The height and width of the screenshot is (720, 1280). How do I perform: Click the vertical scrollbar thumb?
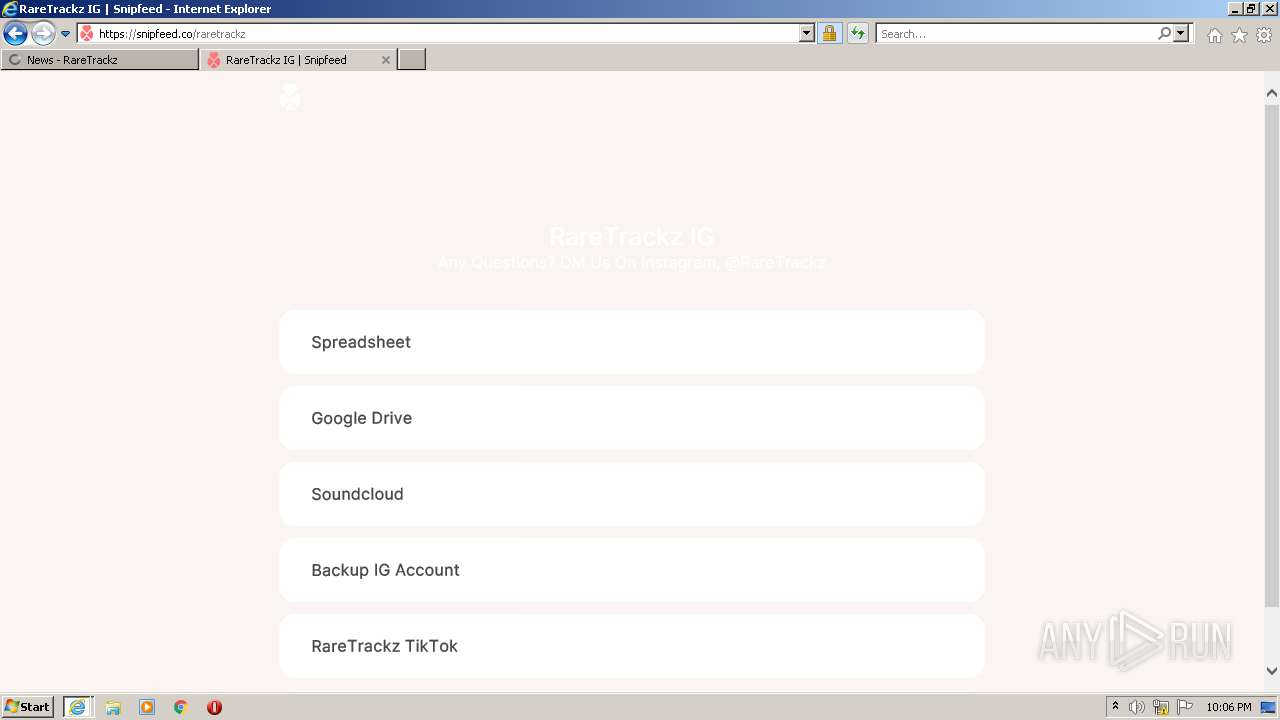[1272, 355]
